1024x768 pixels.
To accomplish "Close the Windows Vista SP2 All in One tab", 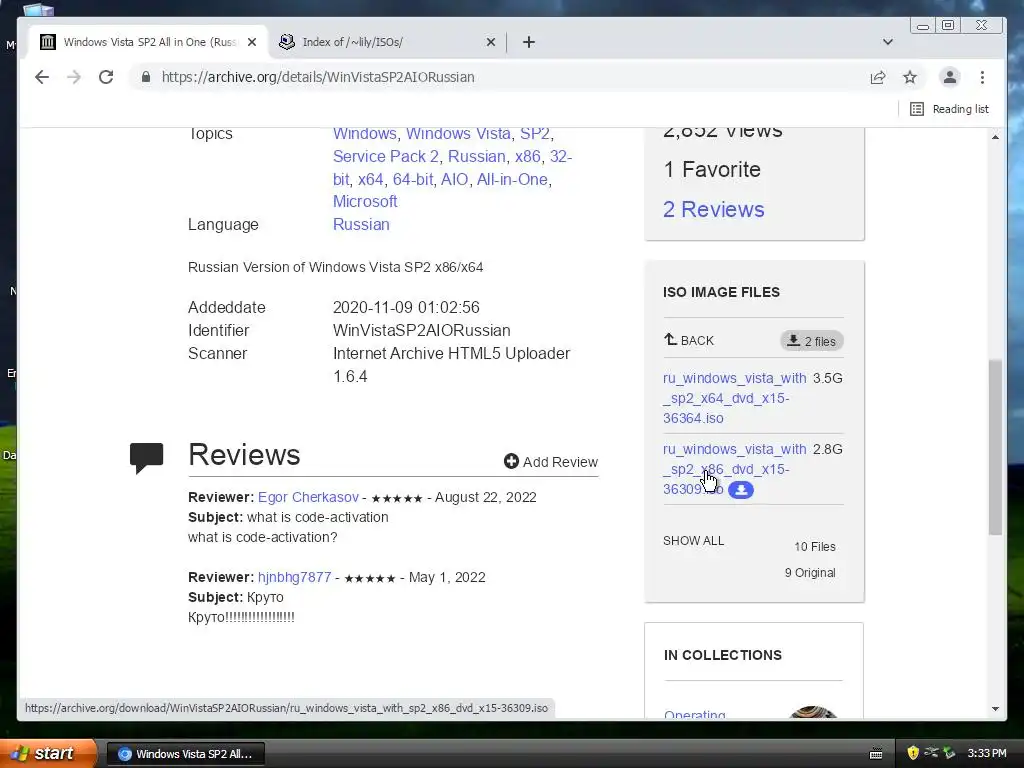I will (252, 42).
